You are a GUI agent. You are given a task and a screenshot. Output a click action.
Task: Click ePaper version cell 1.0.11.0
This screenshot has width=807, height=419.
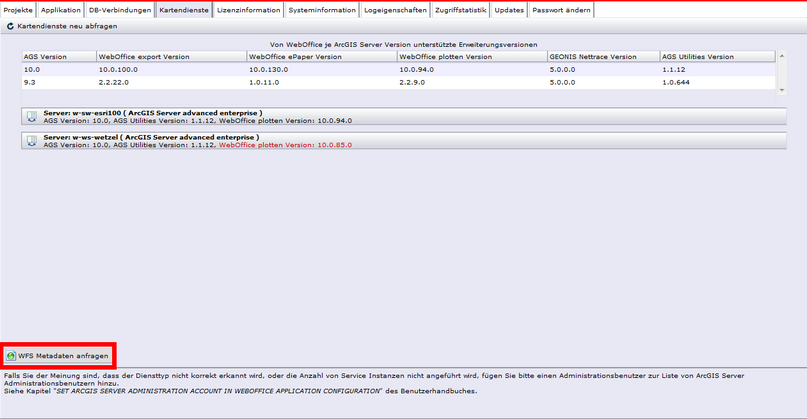coord(322,82)
